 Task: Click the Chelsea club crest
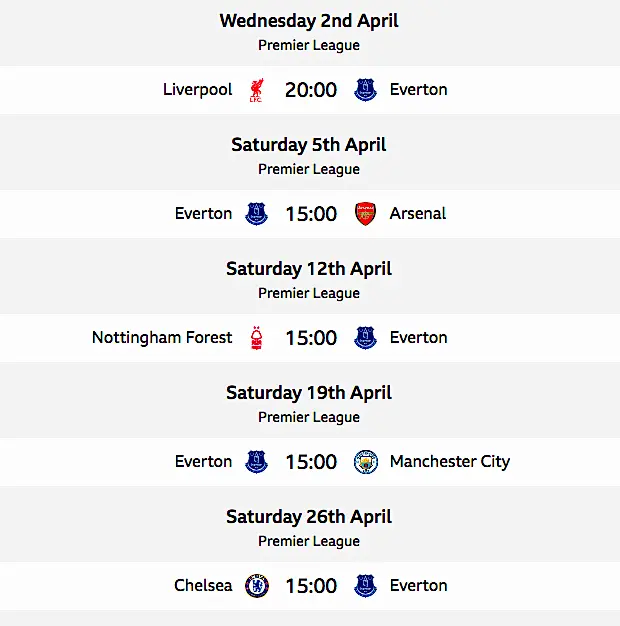[x=256, y=586]
